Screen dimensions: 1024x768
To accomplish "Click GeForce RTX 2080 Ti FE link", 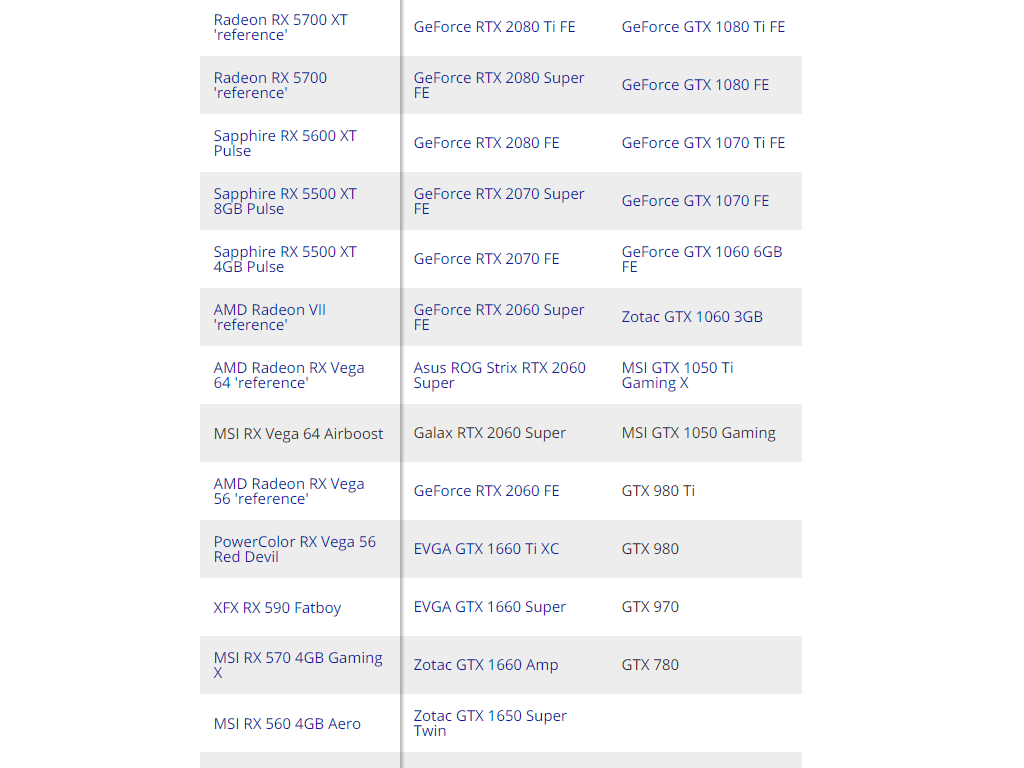I will (494, 27).
